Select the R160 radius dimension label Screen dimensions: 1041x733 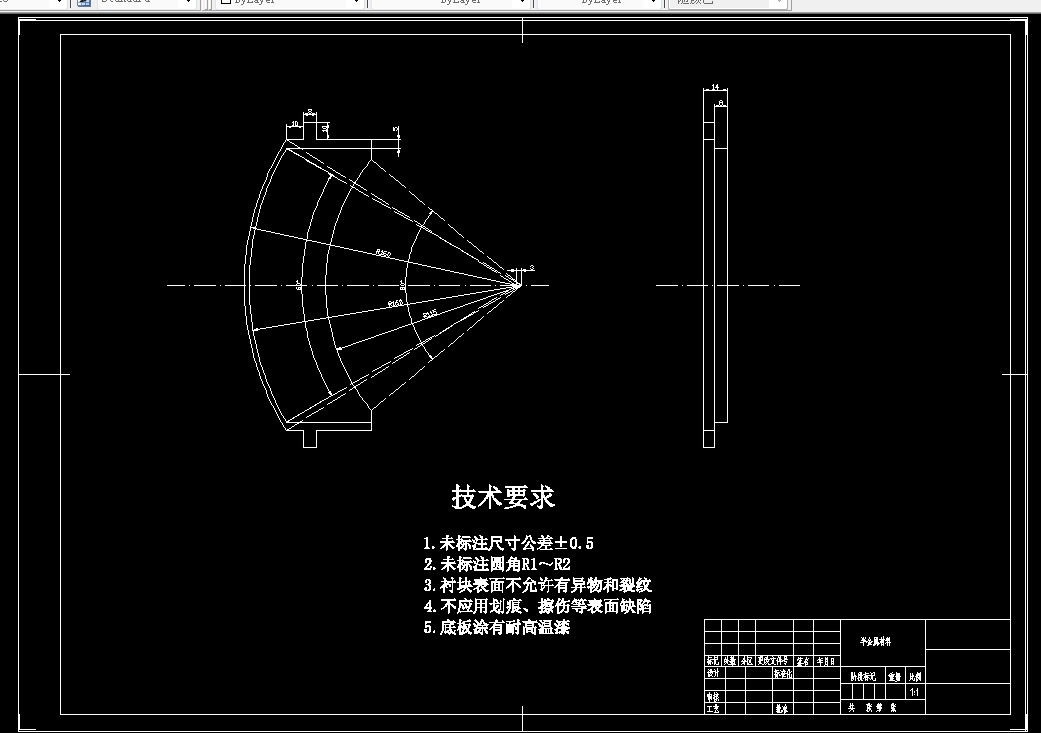[395, 303]
